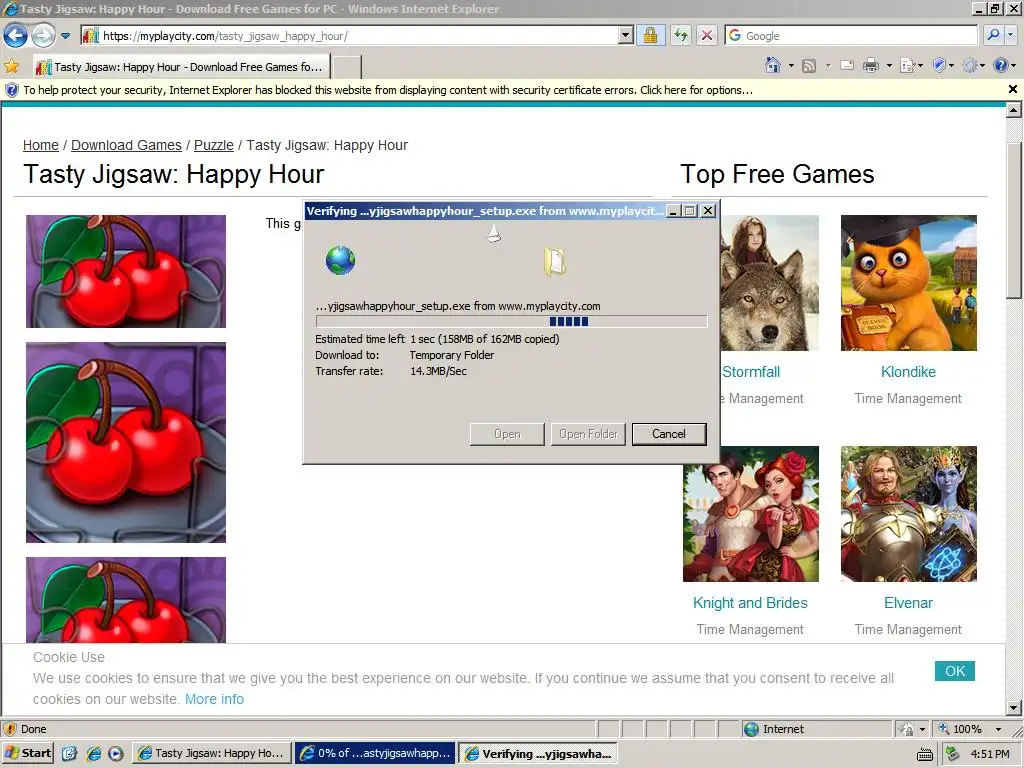Go back with the Back arrow button
1024x768 pixels.
pos(16,35)
